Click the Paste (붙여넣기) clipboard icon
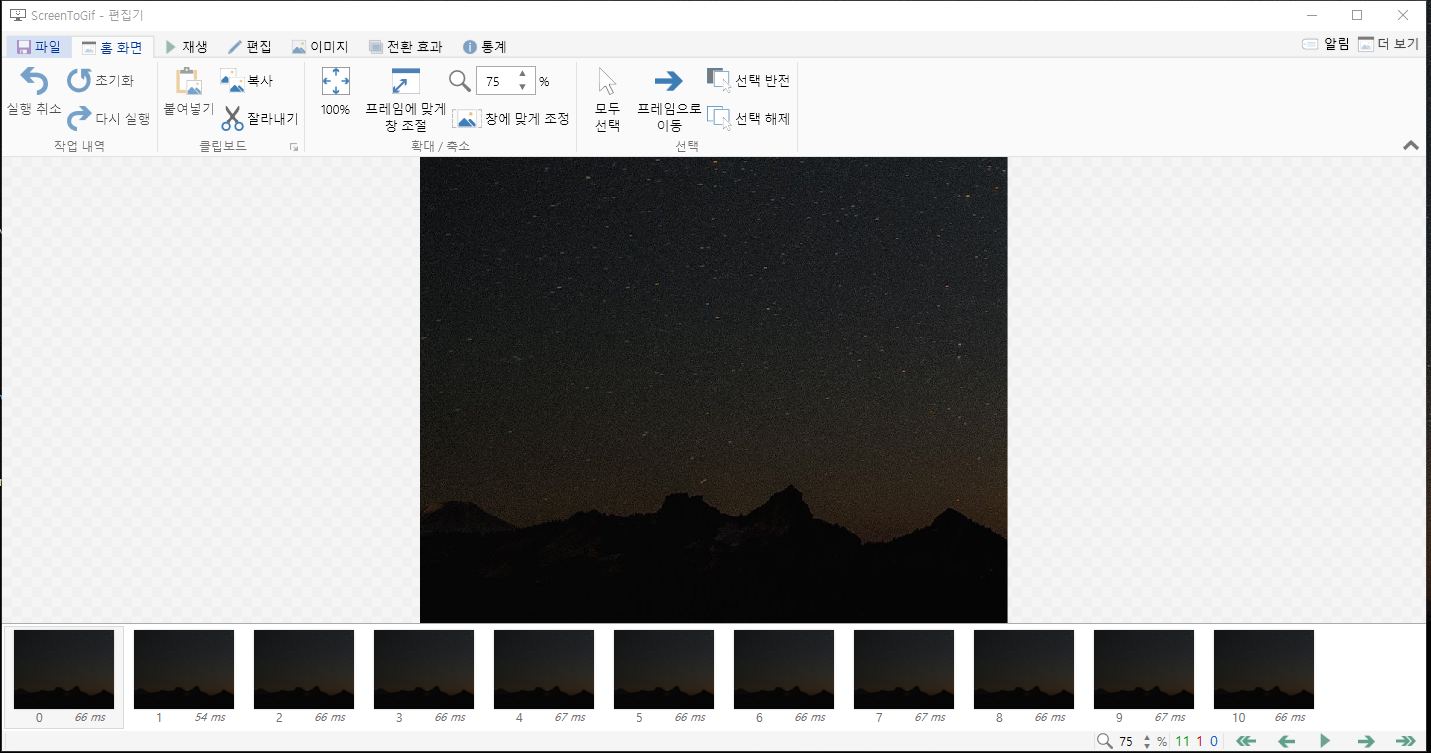This screenshot has height=753, width=1431. tap(188, 82)
